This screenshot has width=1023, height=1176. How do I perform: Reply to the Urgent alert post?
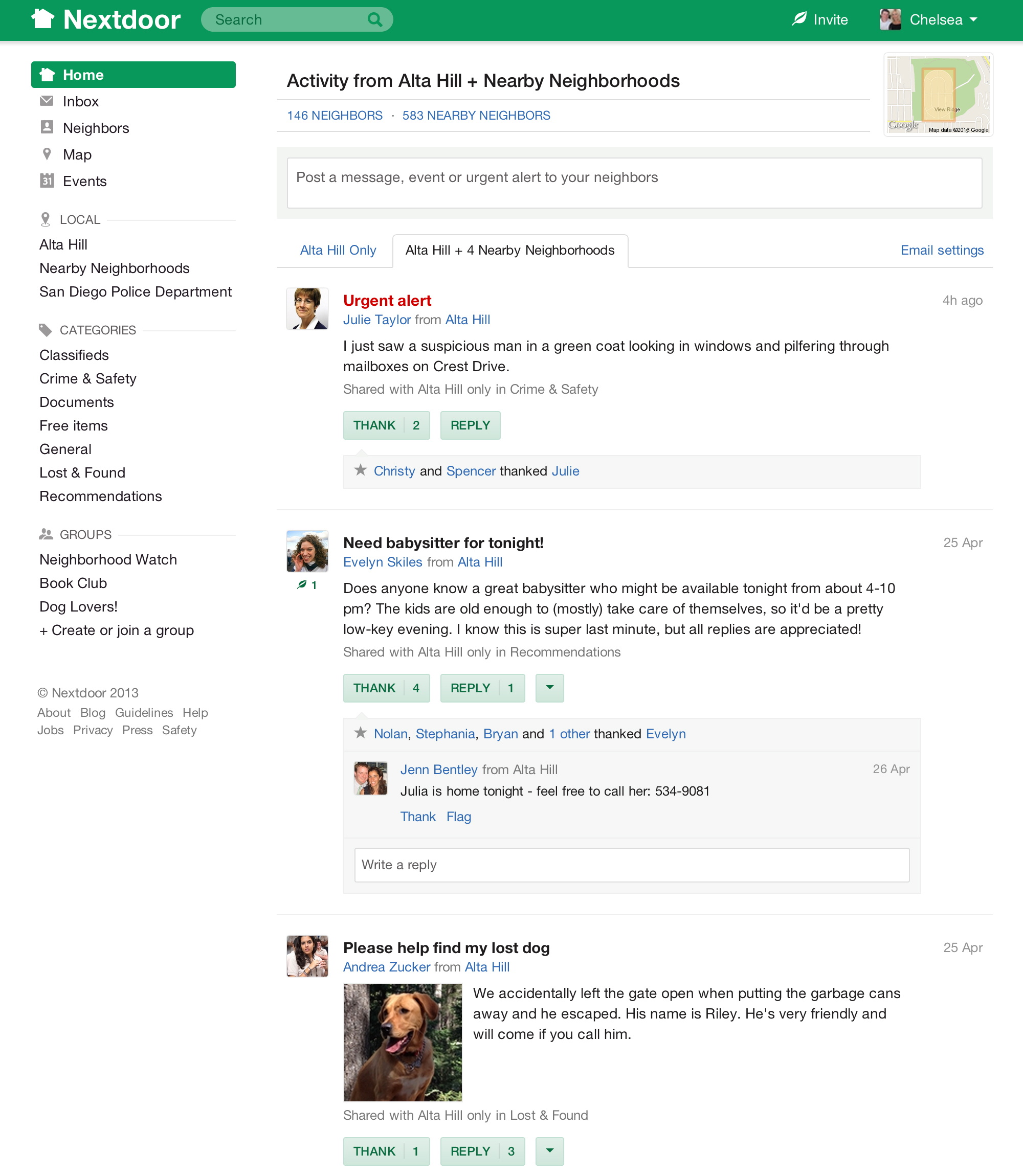coord(471,425)
